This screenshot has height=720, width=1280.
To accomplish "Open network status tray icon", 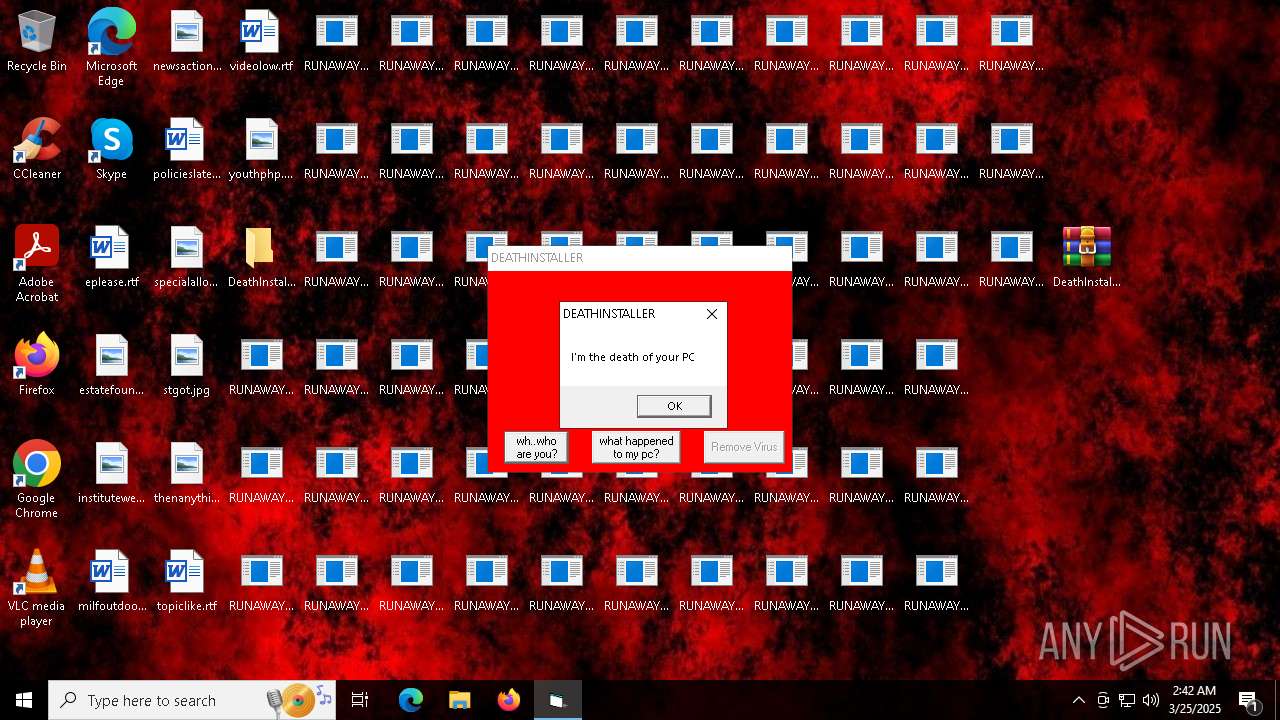I will [1127, 700].
